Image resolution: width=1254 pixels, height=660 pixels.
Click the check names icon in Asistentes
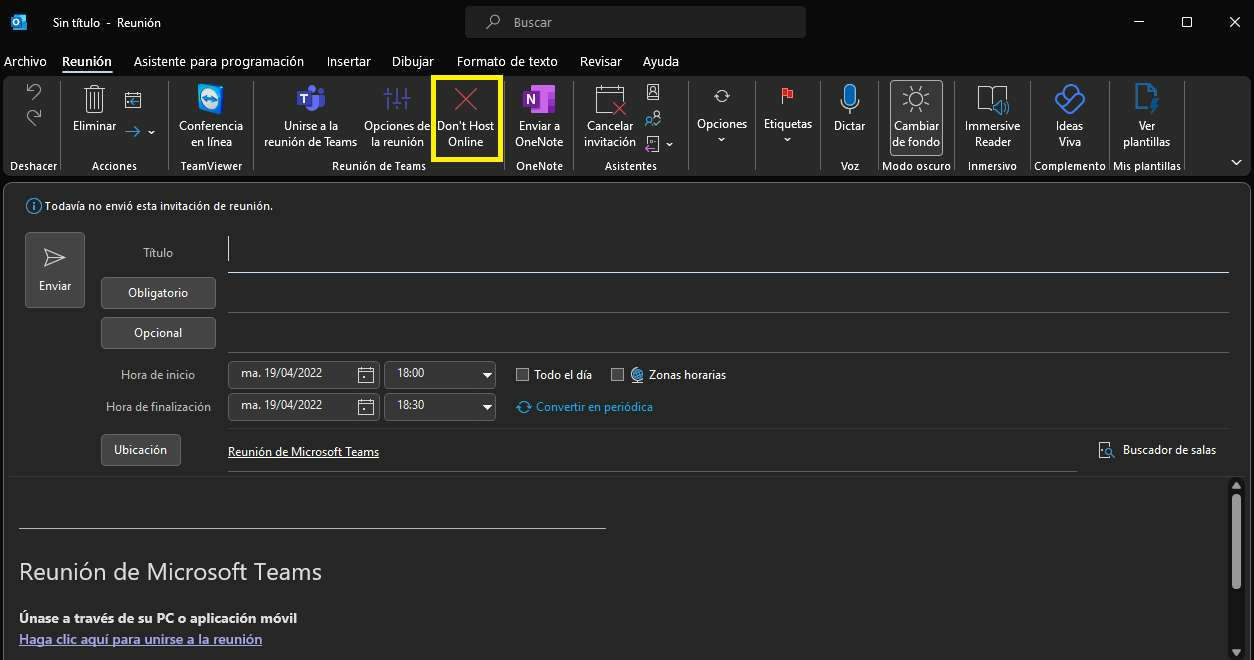point(653,118)
